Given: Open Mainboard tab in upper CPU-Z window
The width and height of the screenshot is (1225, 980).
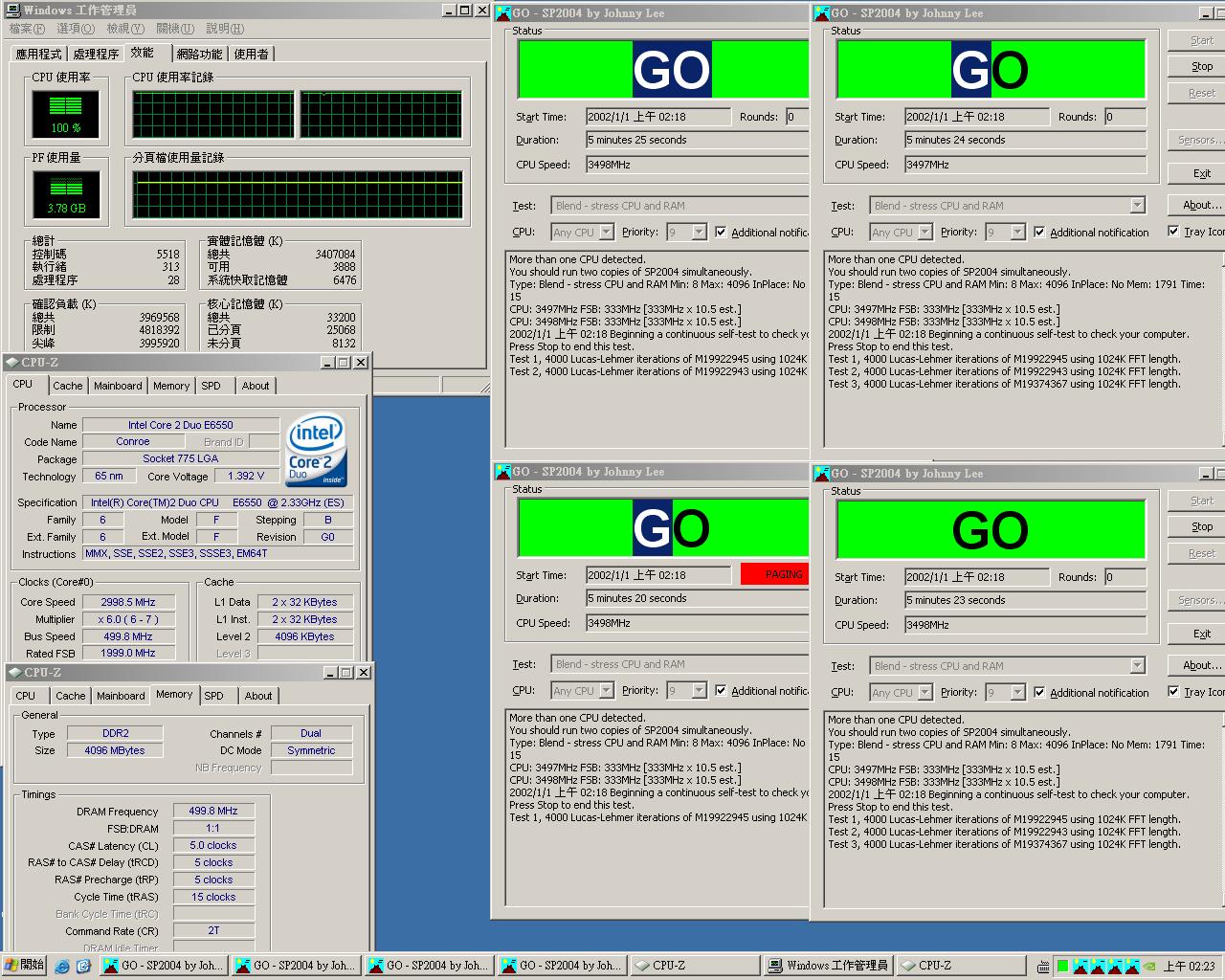Looking at the screenshot, I should tap(118, 386).
